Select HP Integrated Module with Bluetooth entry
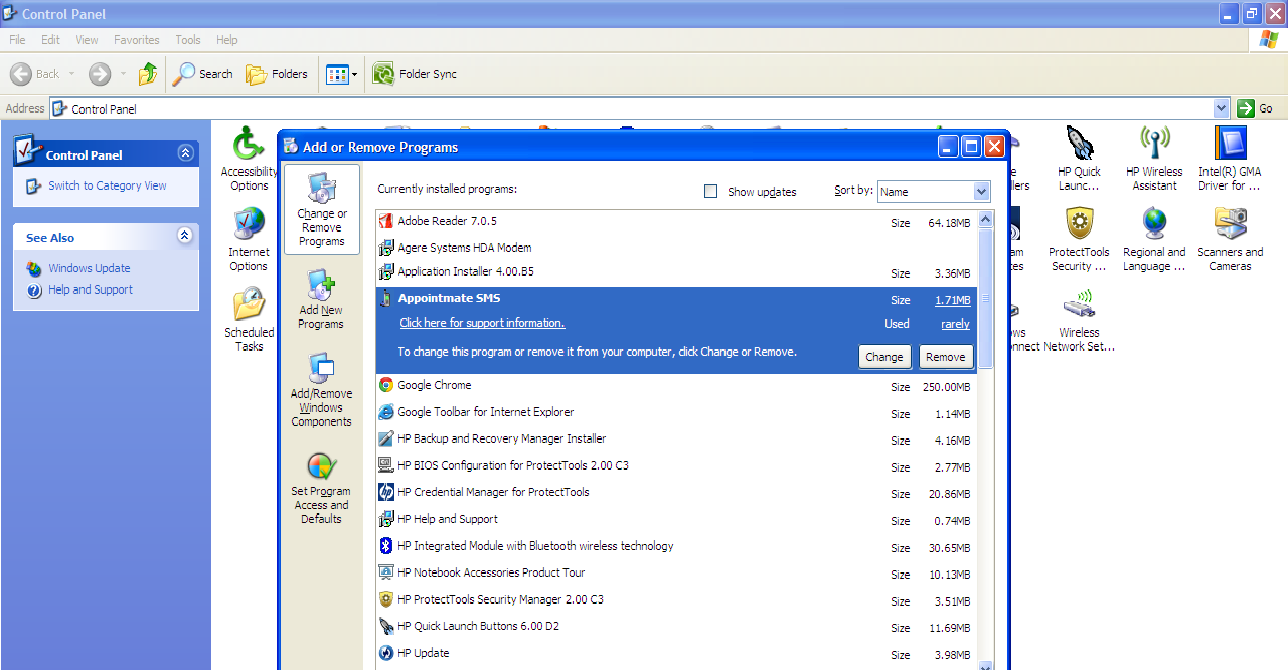This screenshot has height=670, width=1288. [676, 546]
